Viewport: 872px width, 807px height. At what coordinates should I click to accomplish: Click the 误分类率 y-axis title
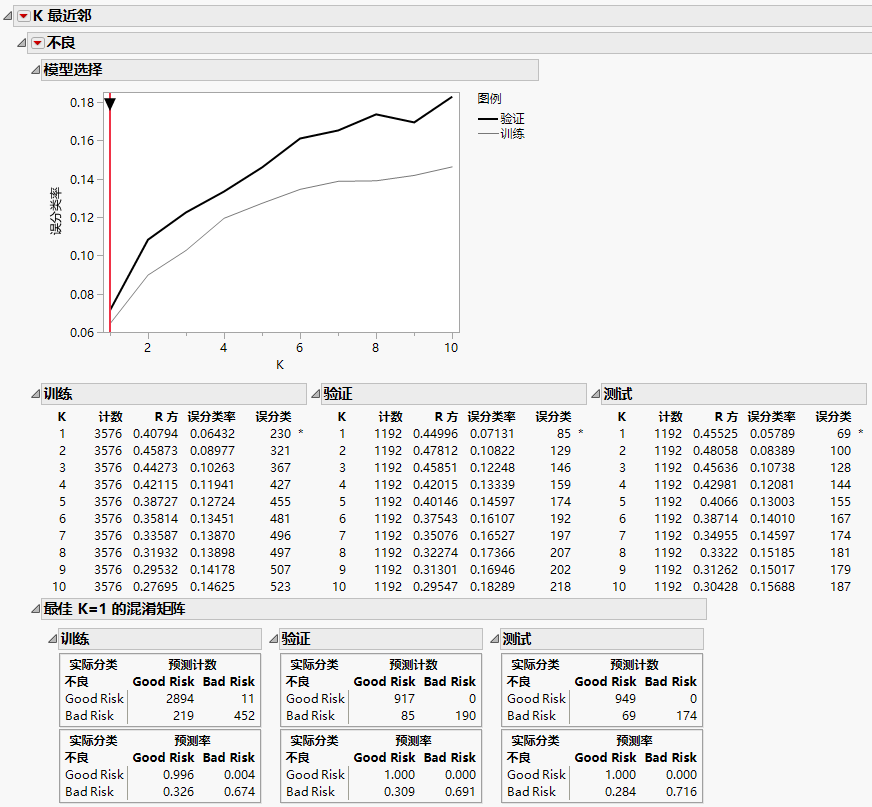tap(57, 211)
